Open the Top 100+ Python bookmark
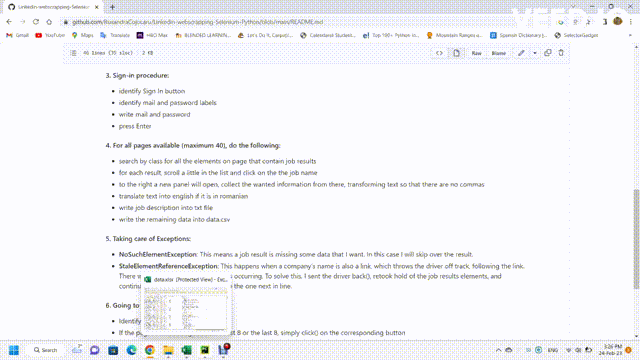Screen dimensions: 640x360 [x=391, y=36]
